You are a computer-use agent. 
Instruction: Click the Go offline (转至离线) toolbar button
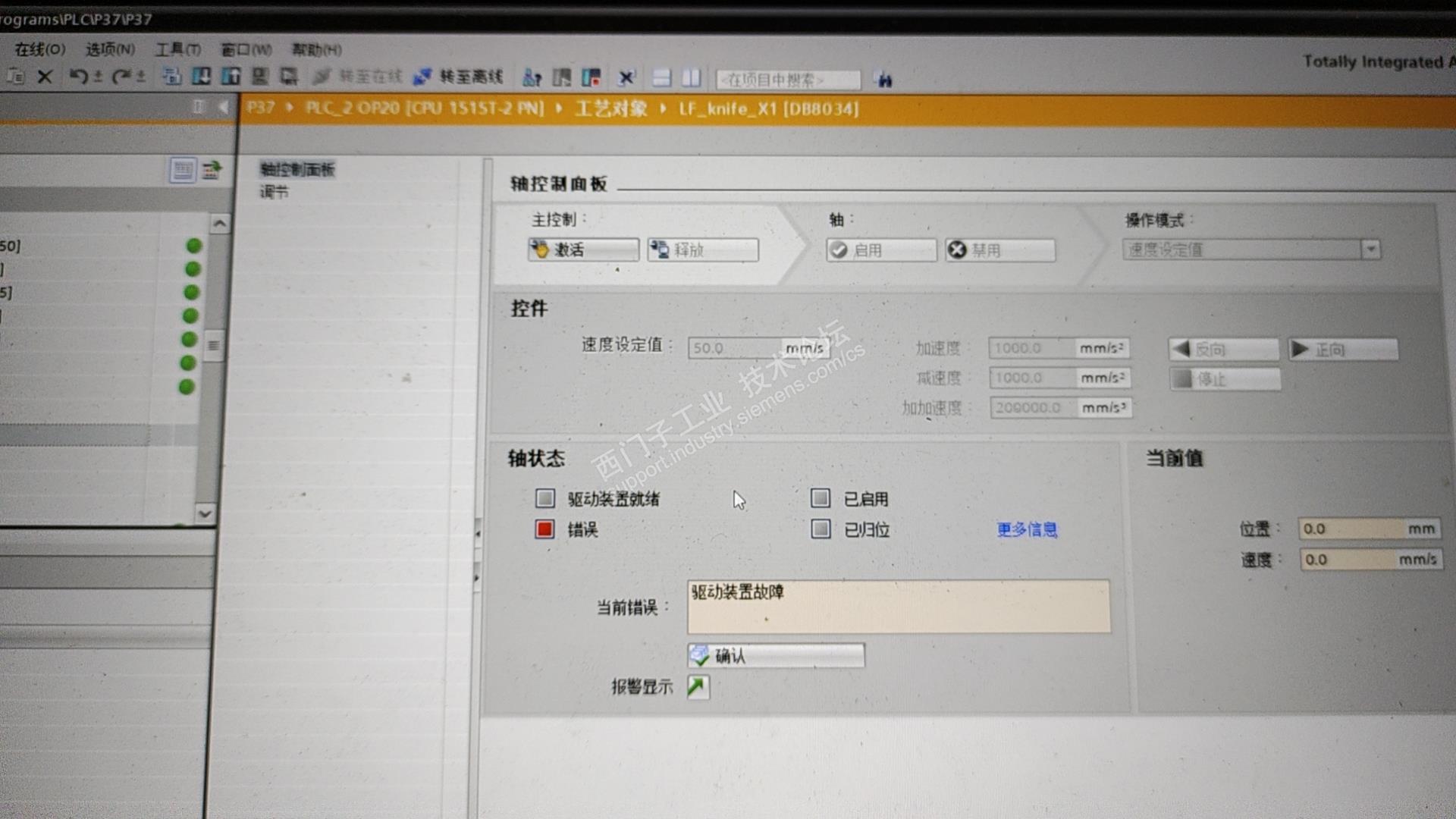click(x=460, y=77)
